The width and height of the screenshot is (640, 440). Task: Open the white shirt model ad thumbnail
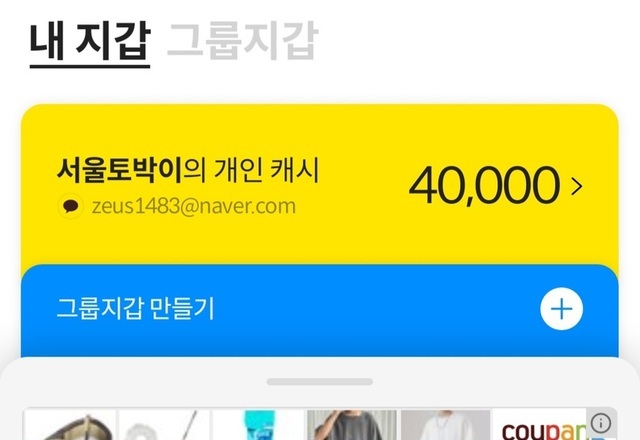(x=445, y=425)
